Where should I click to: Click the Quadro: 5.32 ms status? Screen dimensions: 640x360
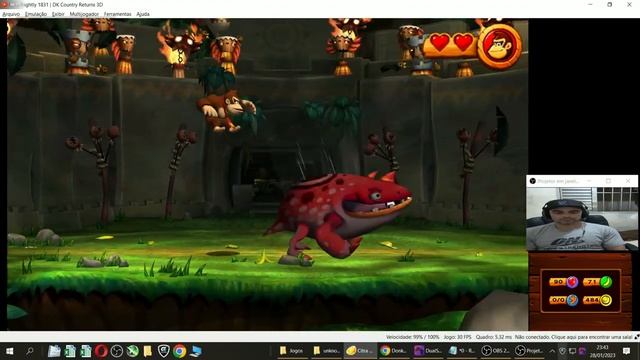[493, 337]
